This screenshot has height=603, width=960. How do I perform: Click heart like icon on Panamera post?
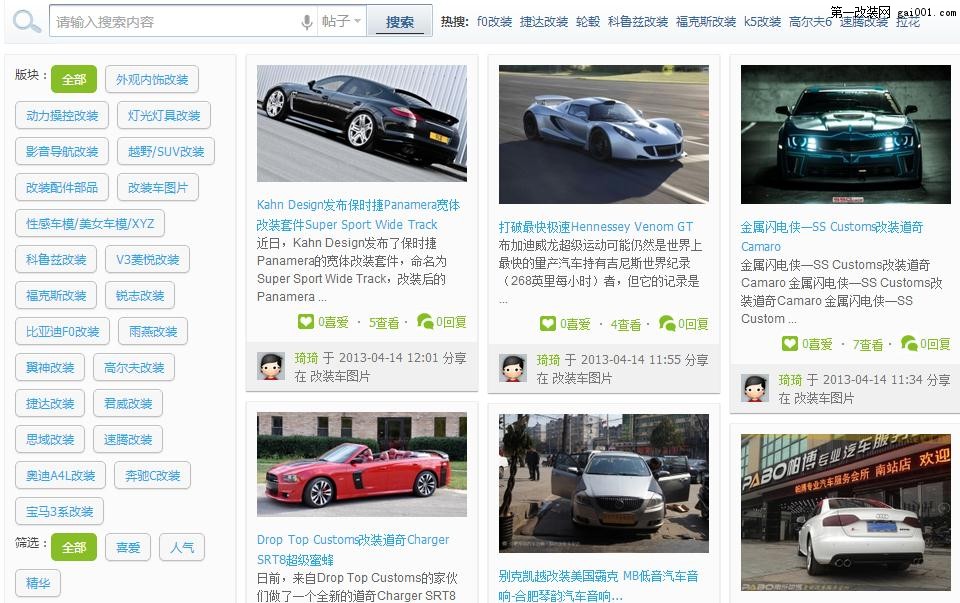coord(306,322)
